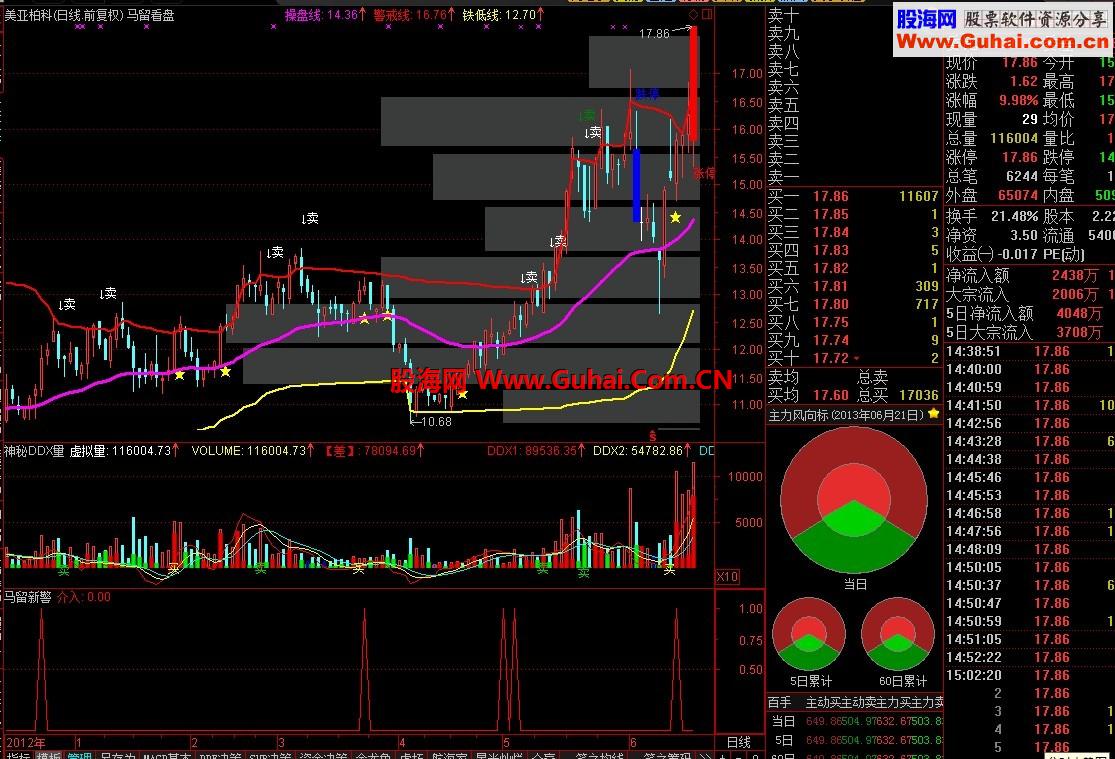The width and height of the screenshot is (1115, 759).
Task: Click the 当日 main-force wind pie chart
Action: (854, 500)
